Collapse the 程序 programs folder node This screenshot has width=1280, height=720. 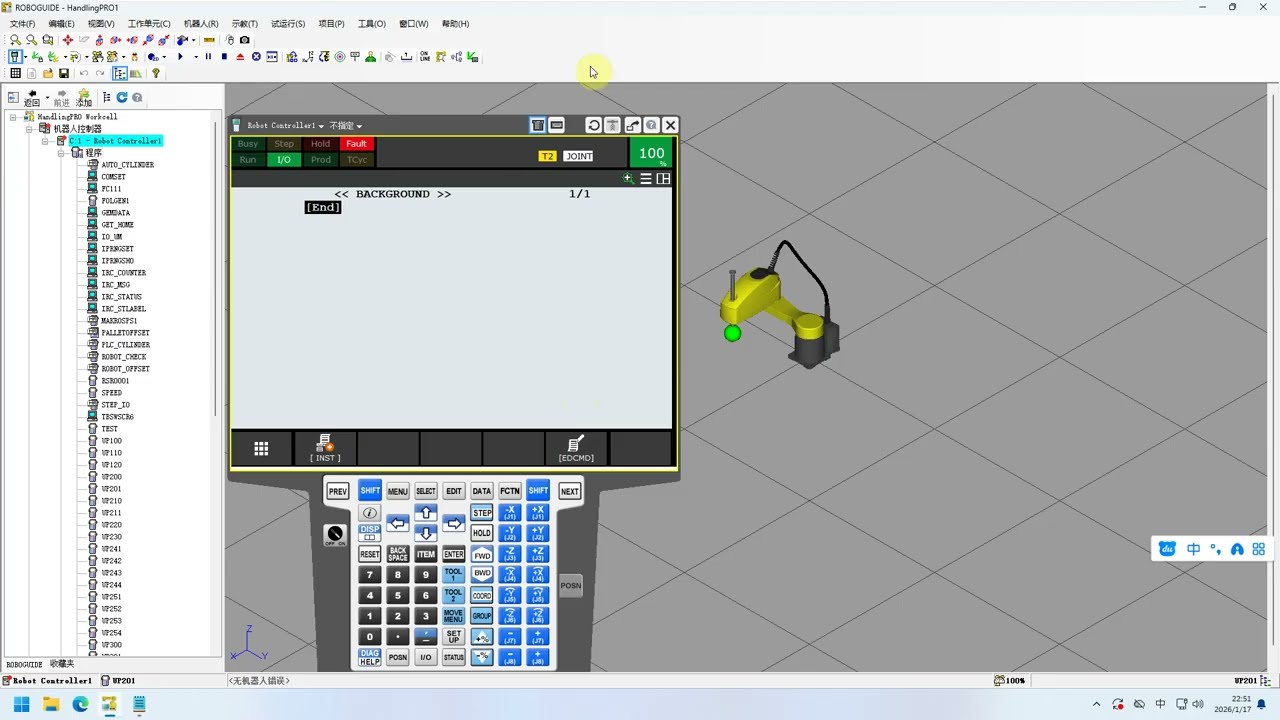pyautogui.click(x=61, y=153)
